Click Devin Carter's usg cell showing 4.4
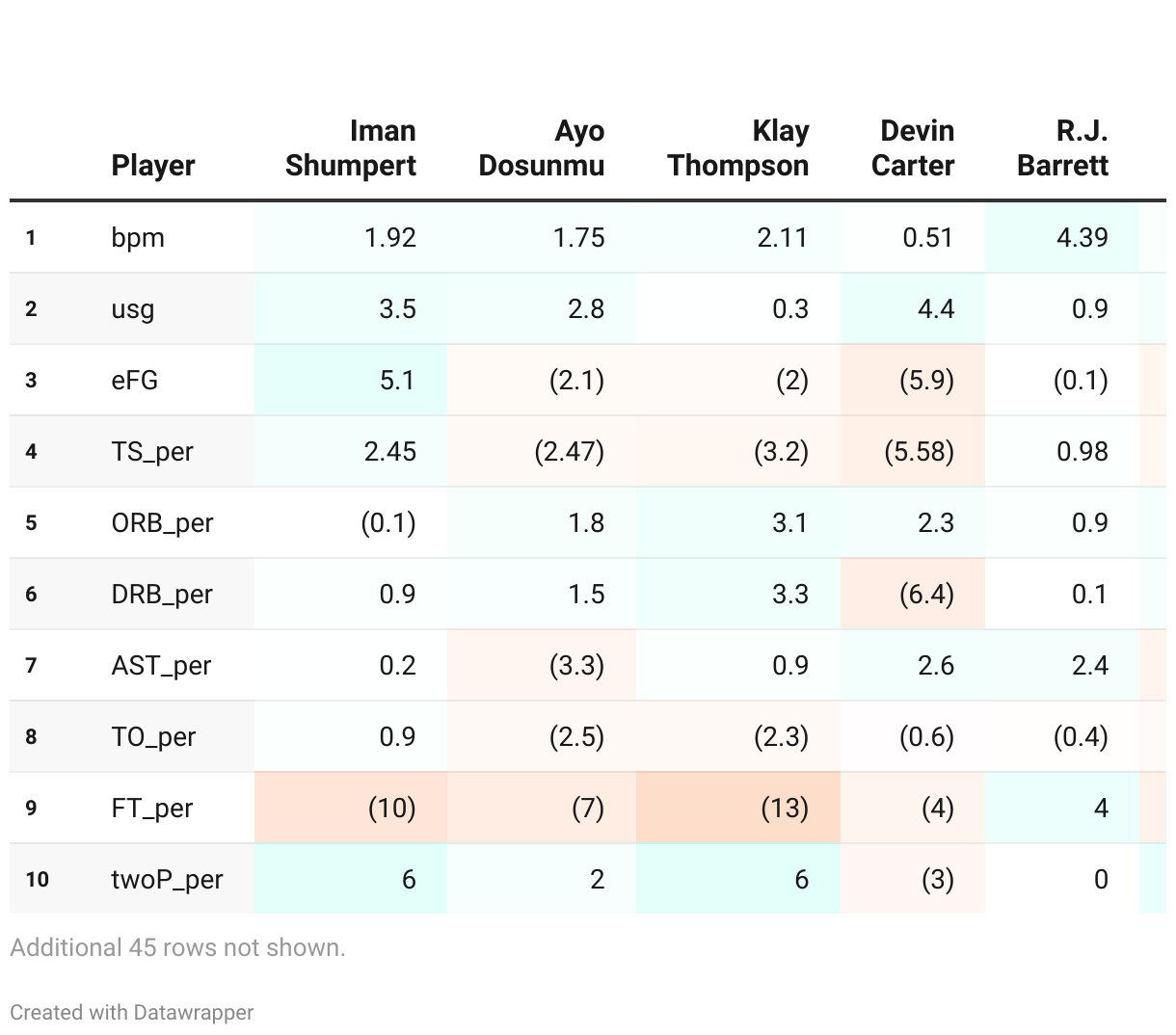The image size is (1176, 1035). coord(935,308)
